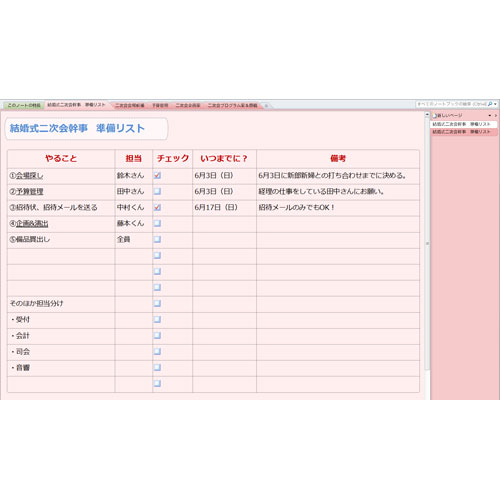The width and height of the screenshot is (500, 500).
Task: Collapse the page tabs pane with the chevron
Action: coord(496,115)
